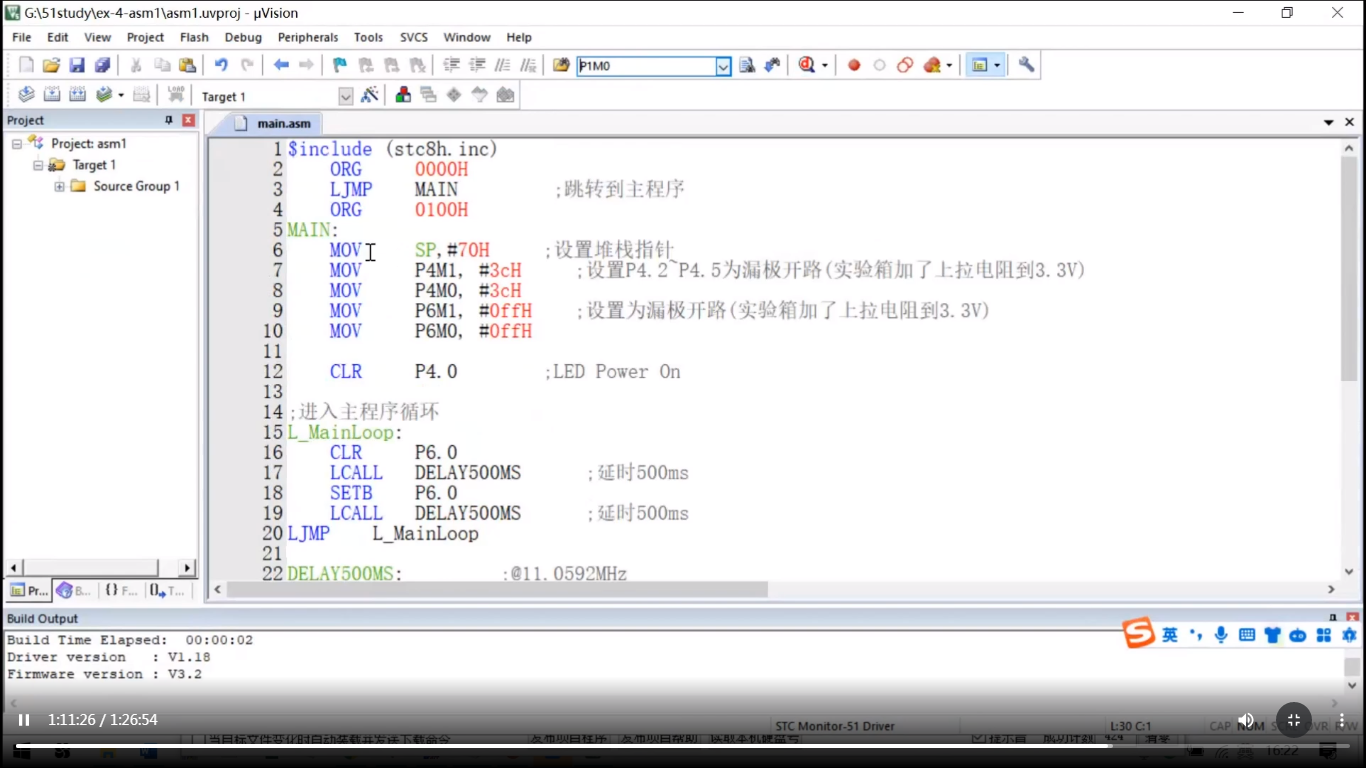This screenshot has width=1366, height=768.
Task: Expand batch build dropdown arrow
Action: (121, 95)
